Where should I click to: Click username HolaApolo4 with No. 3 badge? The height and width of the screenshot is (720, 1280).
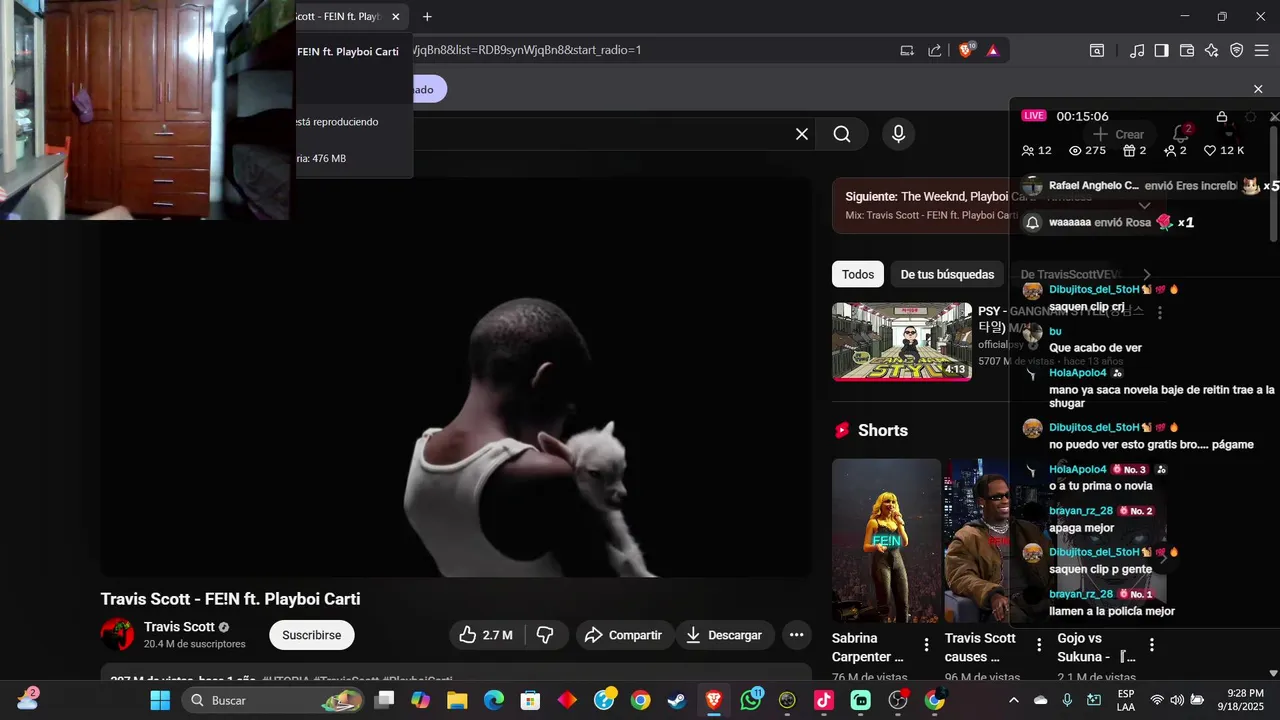pos(1077,469)
